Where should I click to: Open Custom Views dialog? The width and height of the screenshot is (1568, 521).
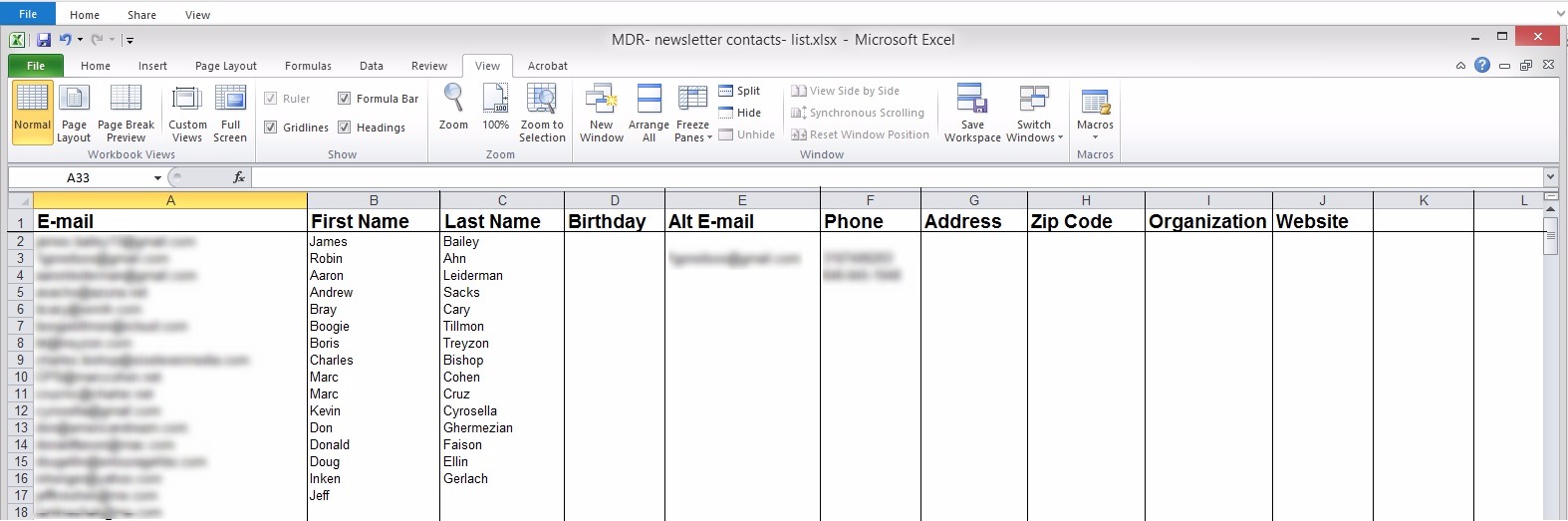pos(187,113)
